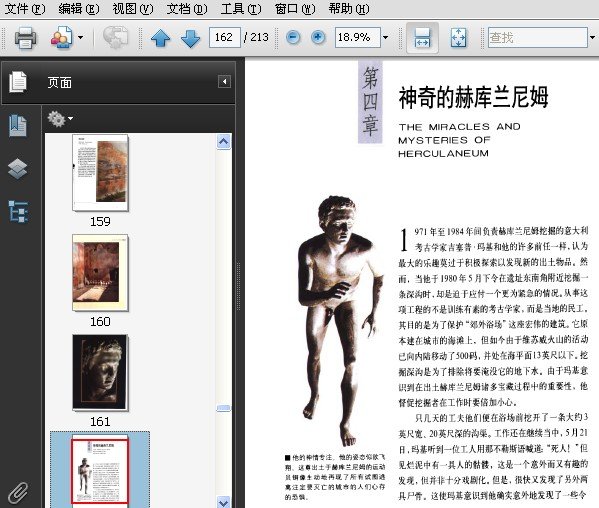Click the 第四章 chapter label

coord(370,102)
